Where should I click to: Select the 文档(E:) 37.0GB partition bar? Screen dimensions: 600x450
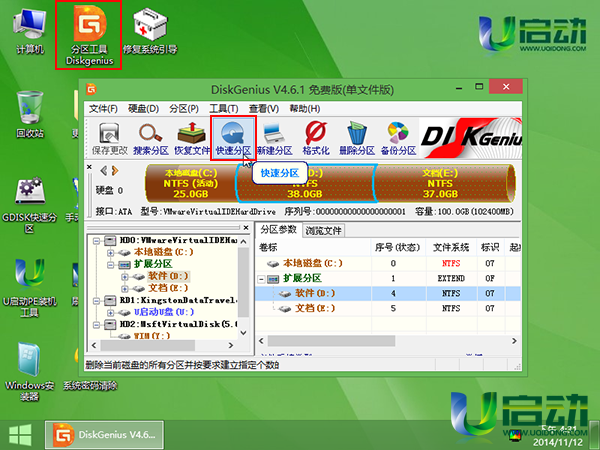445,184
